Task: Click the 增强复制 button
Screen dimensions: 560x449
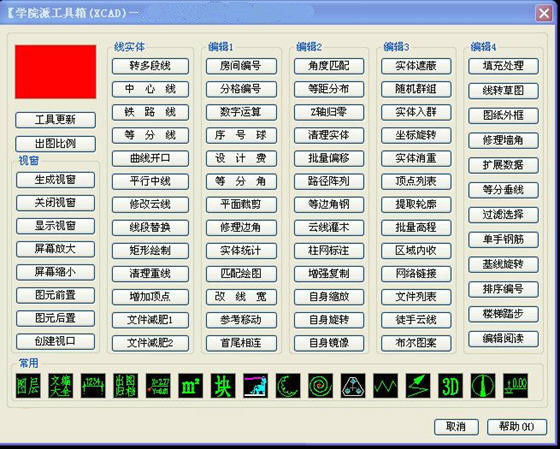Action: pos(329,274)
